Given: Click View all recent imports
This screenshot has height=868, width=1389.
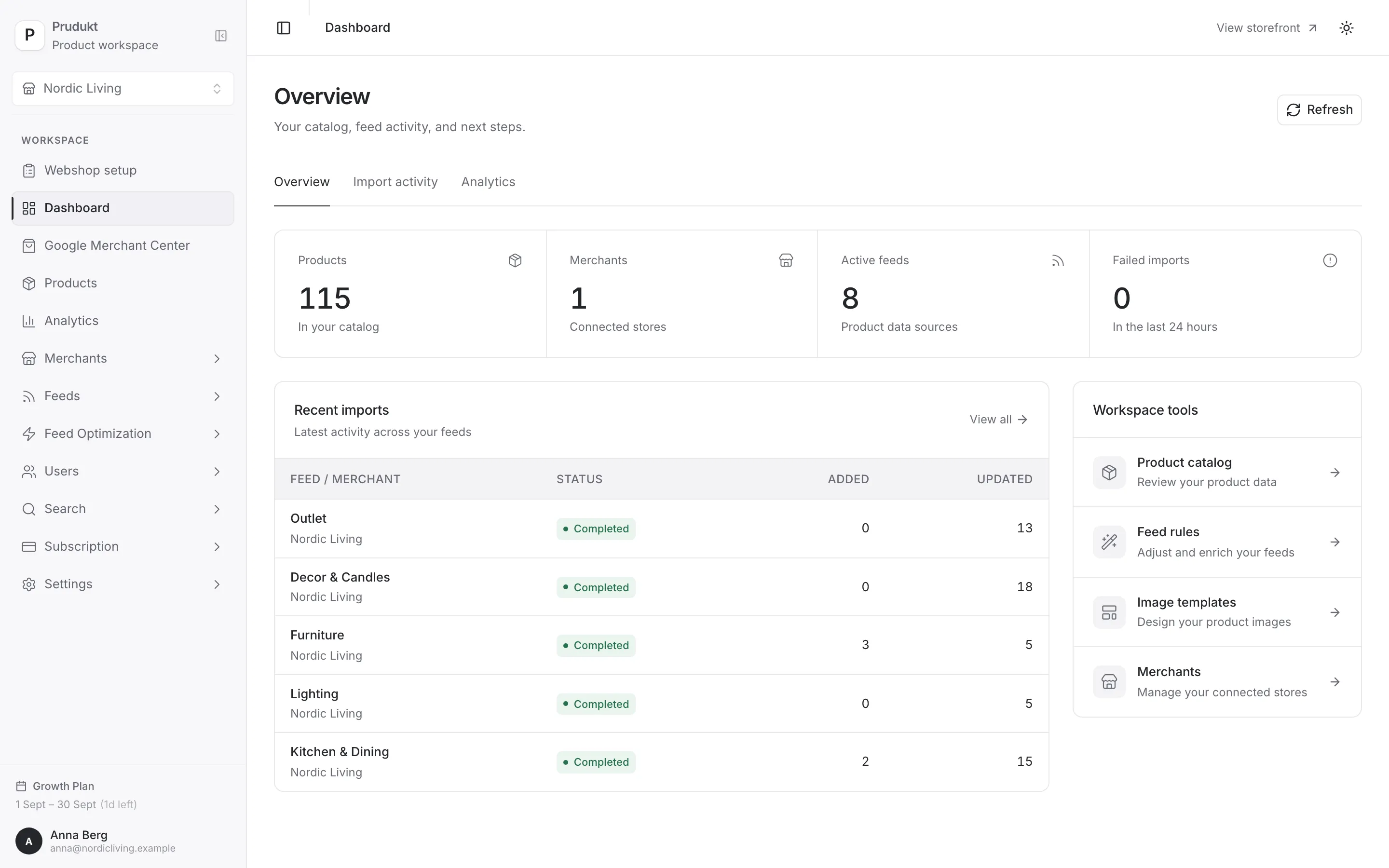Looking at the screenshot, I should click(x=998, y=420).
